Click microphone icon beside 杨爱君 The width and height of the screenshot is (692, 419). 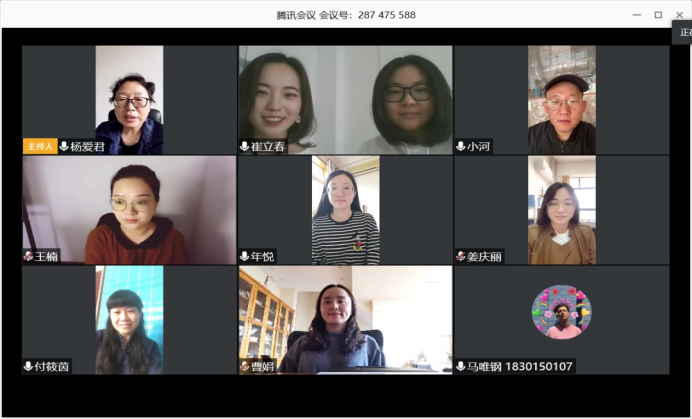(64, 146)
